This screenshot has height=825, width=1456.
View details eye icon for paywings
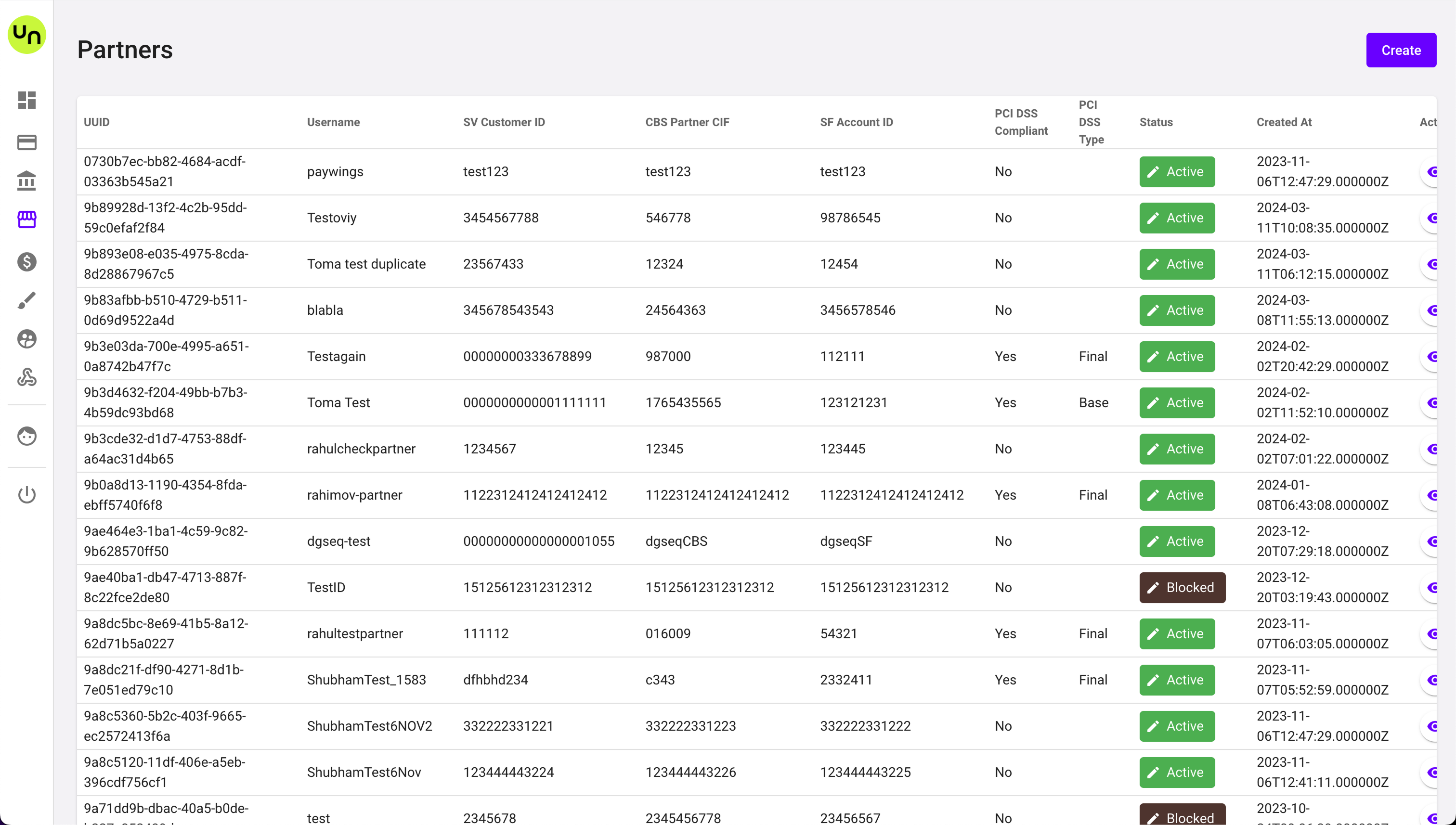click(1430, 172)
